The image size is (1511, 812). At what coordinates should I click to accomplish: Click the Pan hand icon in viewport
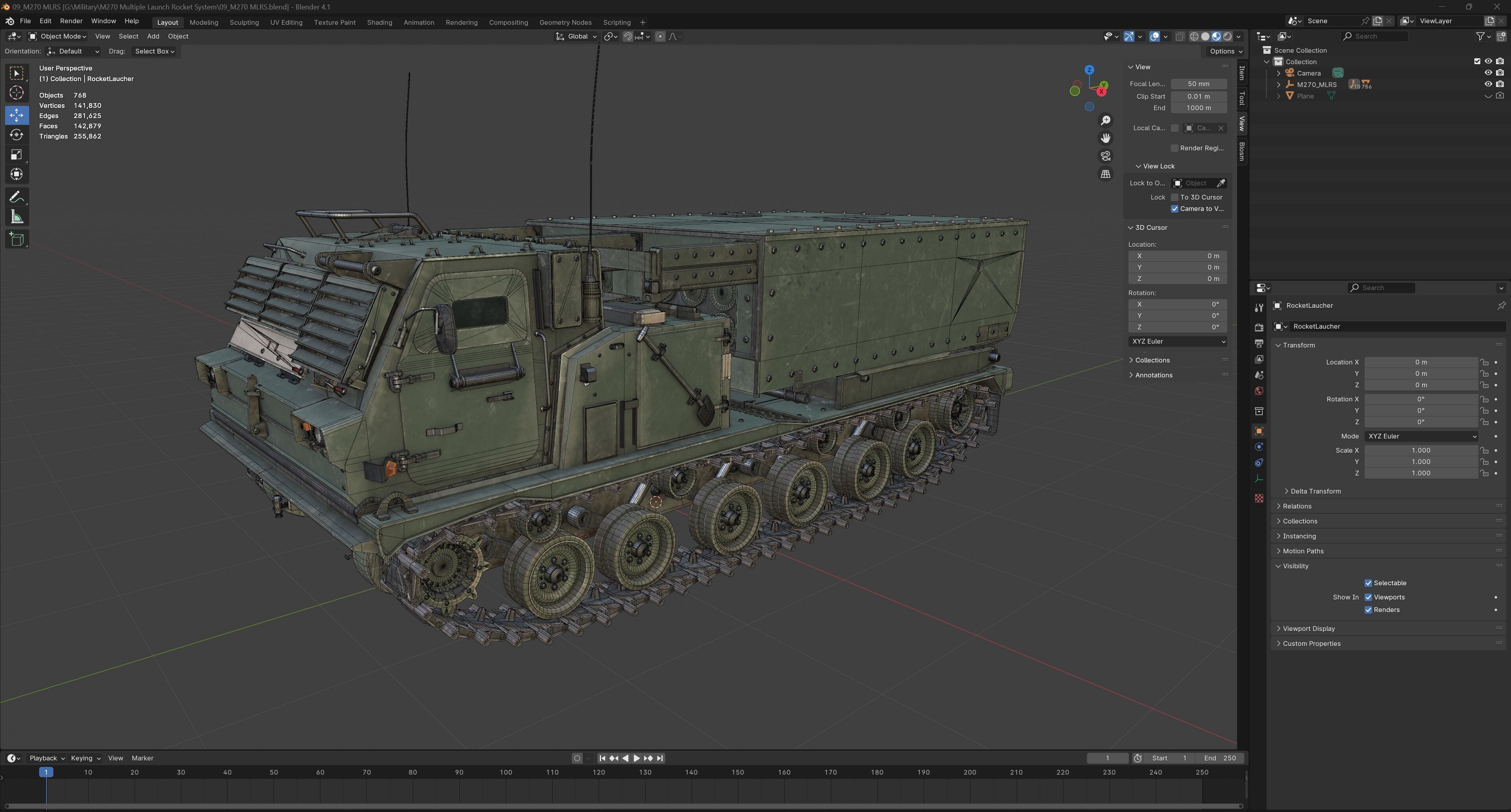[x=1105, y=138]
